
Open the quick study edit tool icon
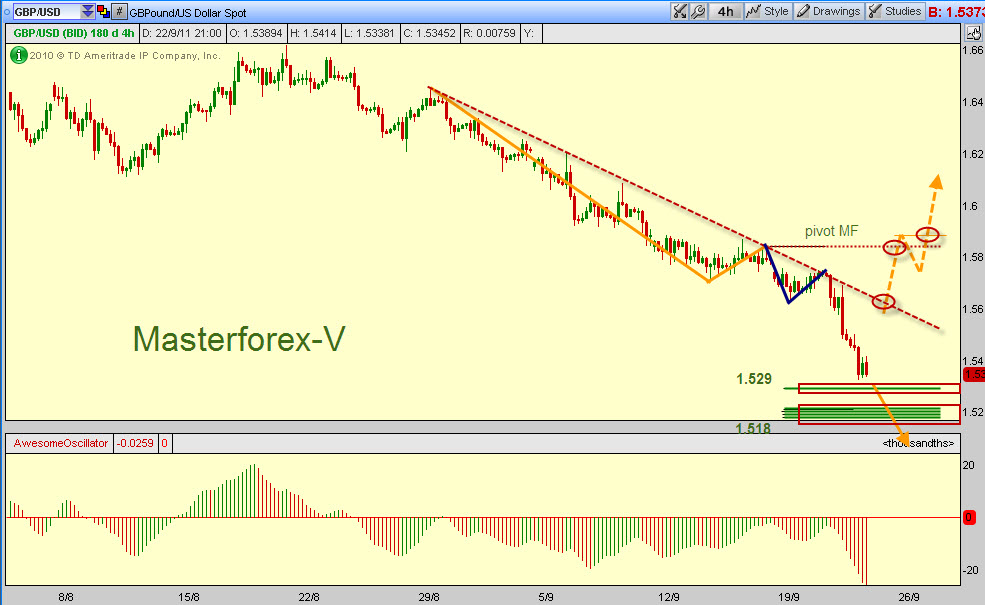[680, 11]
